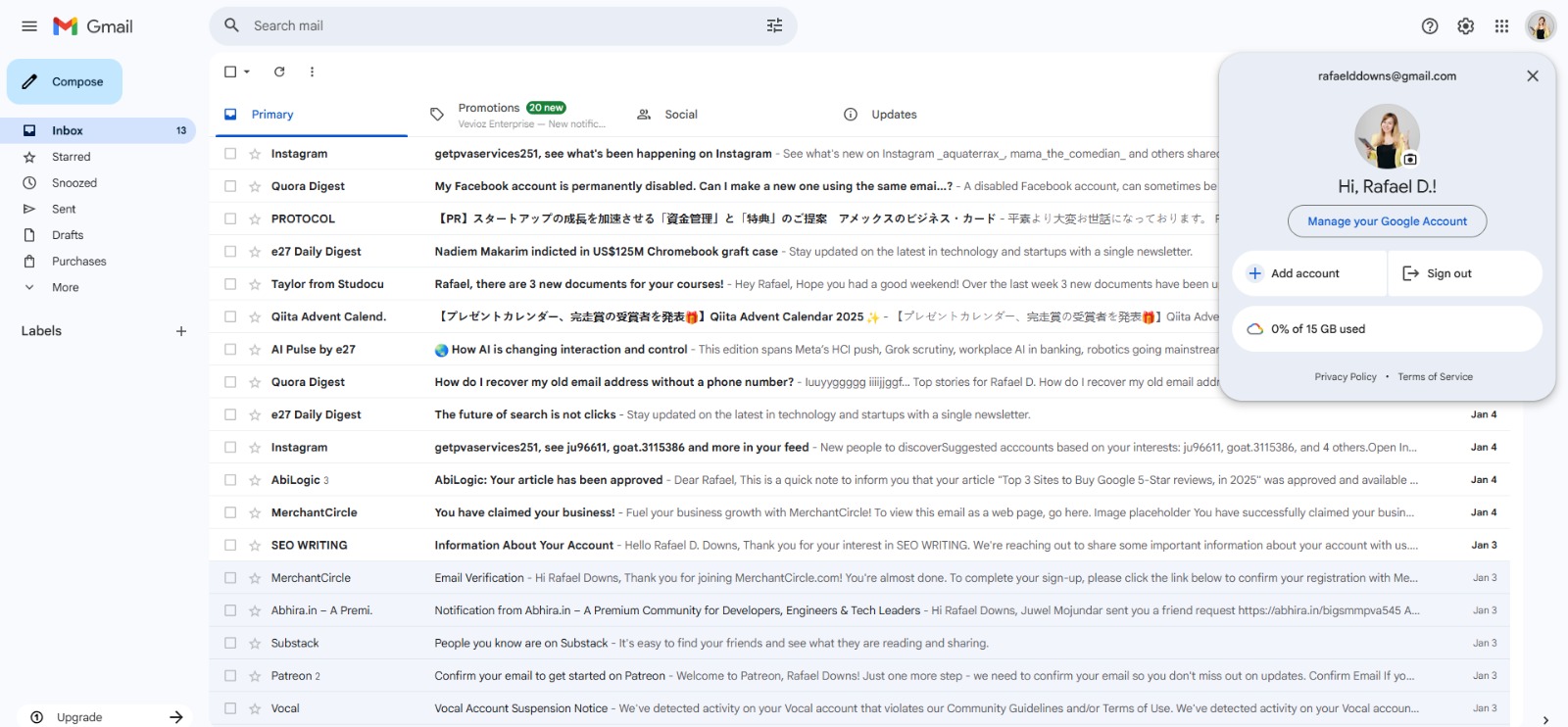Open the Snoozed folder
The height and width of the screenshot is (727, 1568).
tap(98, 183)
